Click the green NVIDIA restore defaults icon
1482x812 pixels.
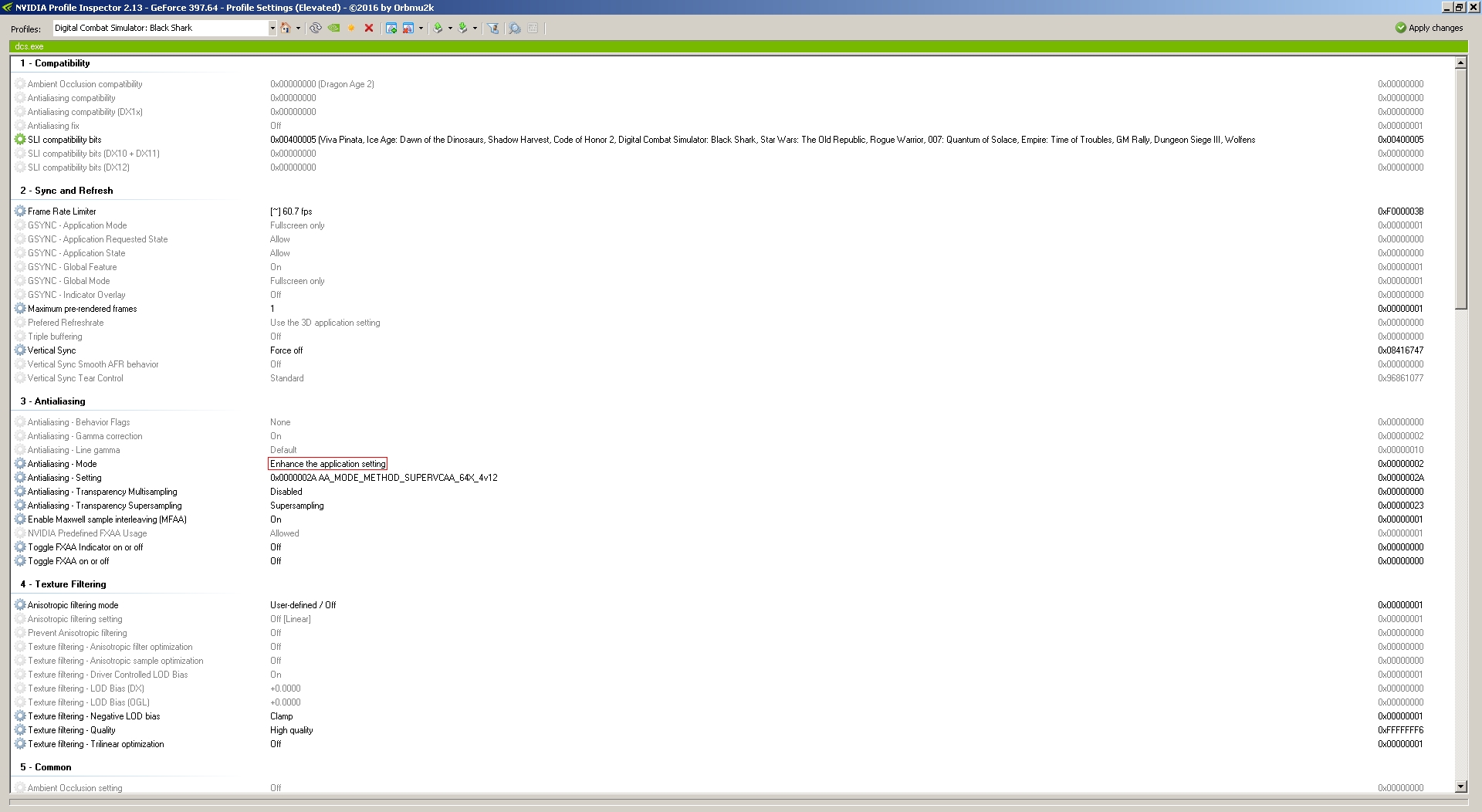[333, 28]
